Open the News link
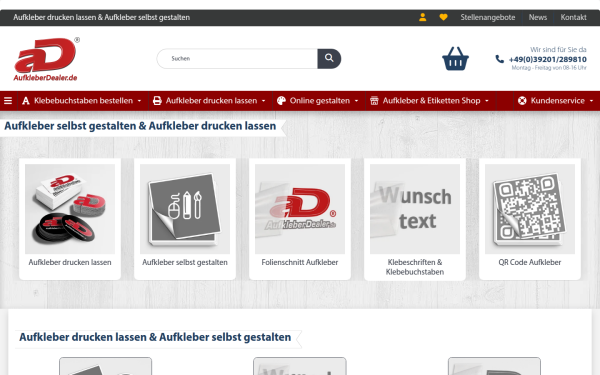This screenshot has height=375, width=600. pos(538,17)
